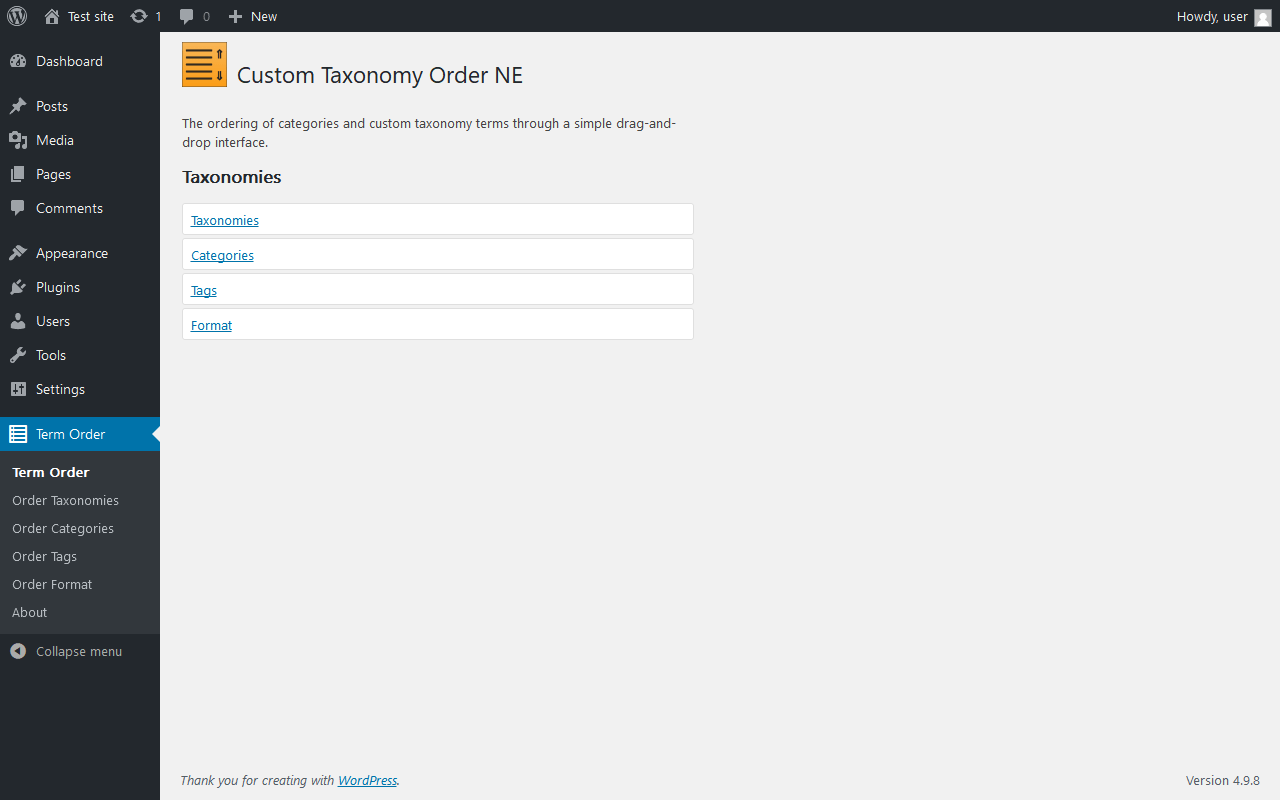Open the Howdy, user account menu
This screenshot has height=800, width=1280.
1212,16
